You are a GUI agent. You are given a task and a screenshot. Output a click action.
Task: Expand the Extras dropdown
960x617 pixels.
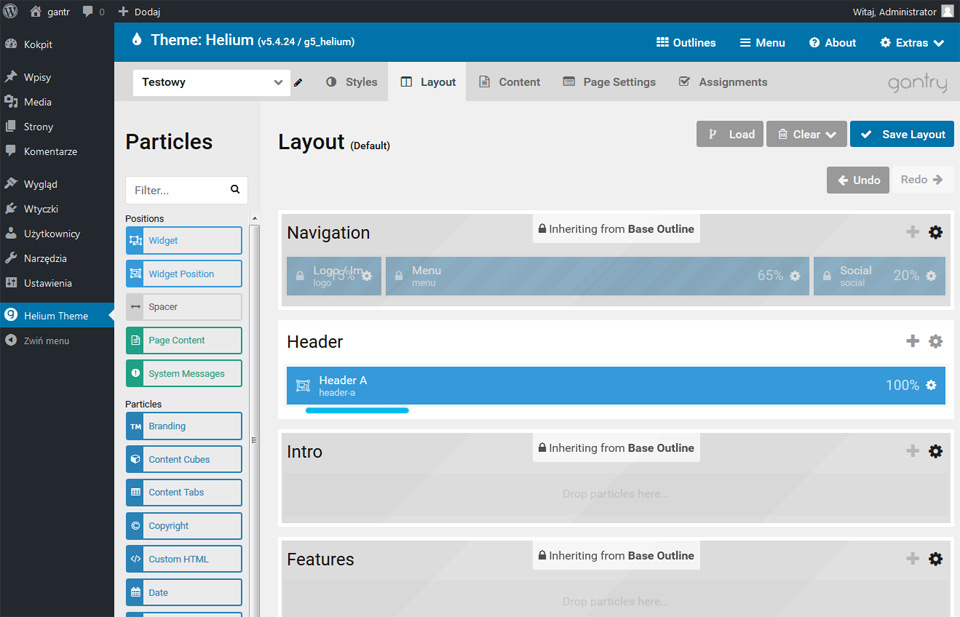click(912, 42)
